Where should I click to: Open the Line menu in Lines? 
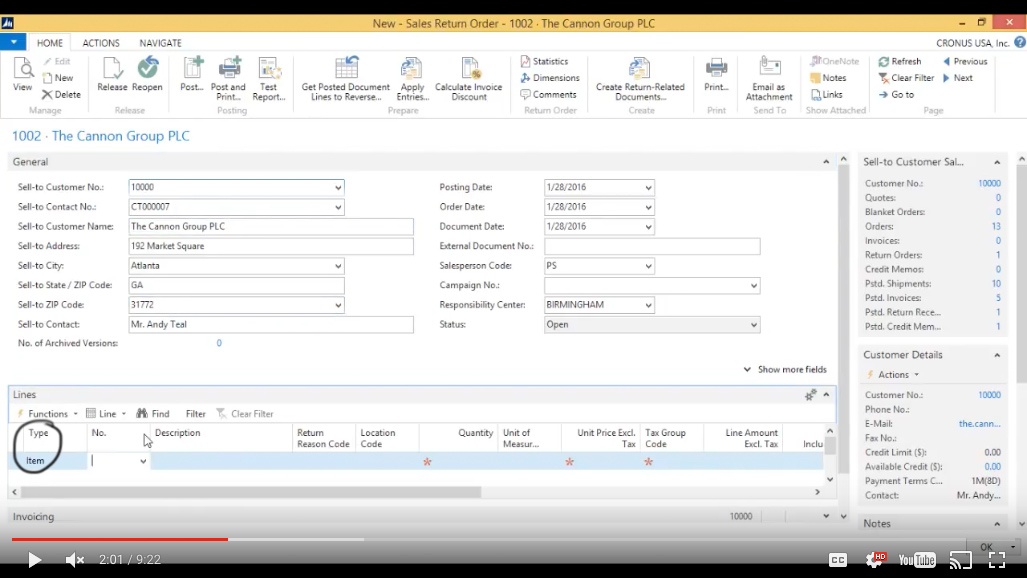pos(106,414)
